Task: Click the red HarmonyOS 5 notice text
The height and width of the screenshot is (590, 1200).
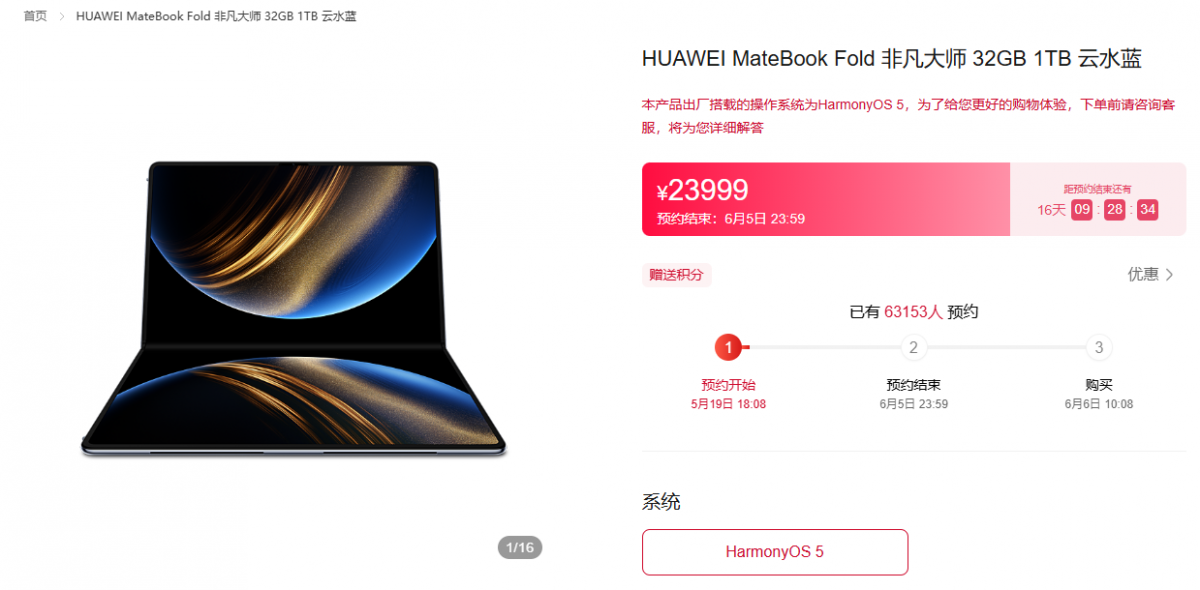Action: click(908, 116)
